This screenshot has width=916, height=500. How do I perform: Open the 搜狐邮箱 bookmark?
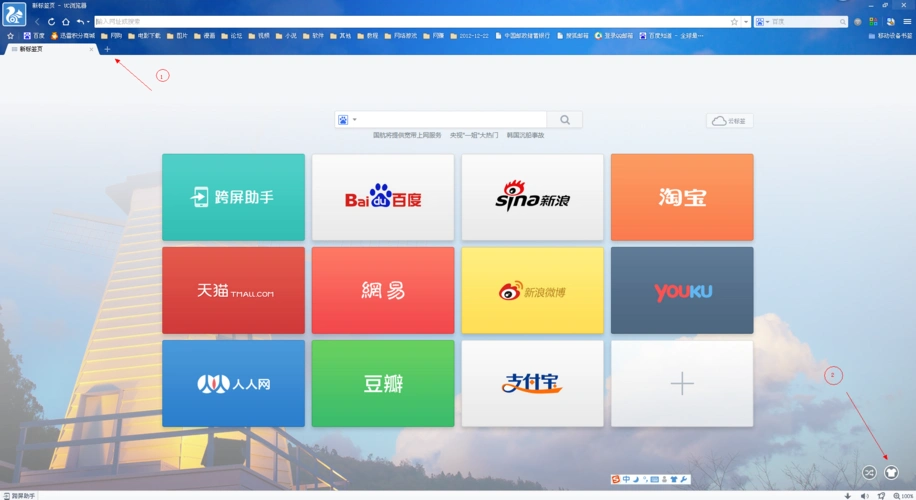572,36
